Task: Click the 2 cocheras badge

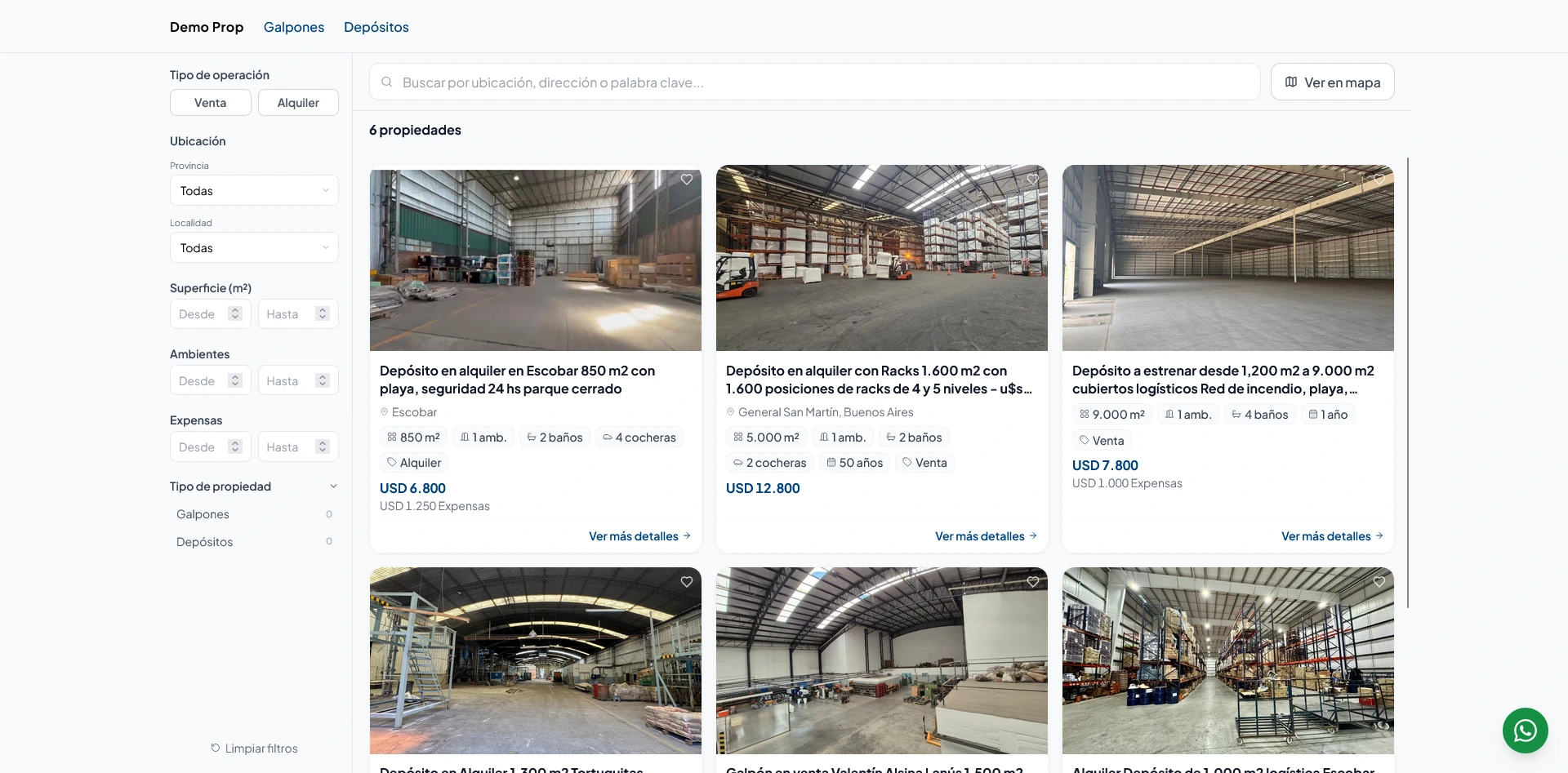Action: coord(770,463)
